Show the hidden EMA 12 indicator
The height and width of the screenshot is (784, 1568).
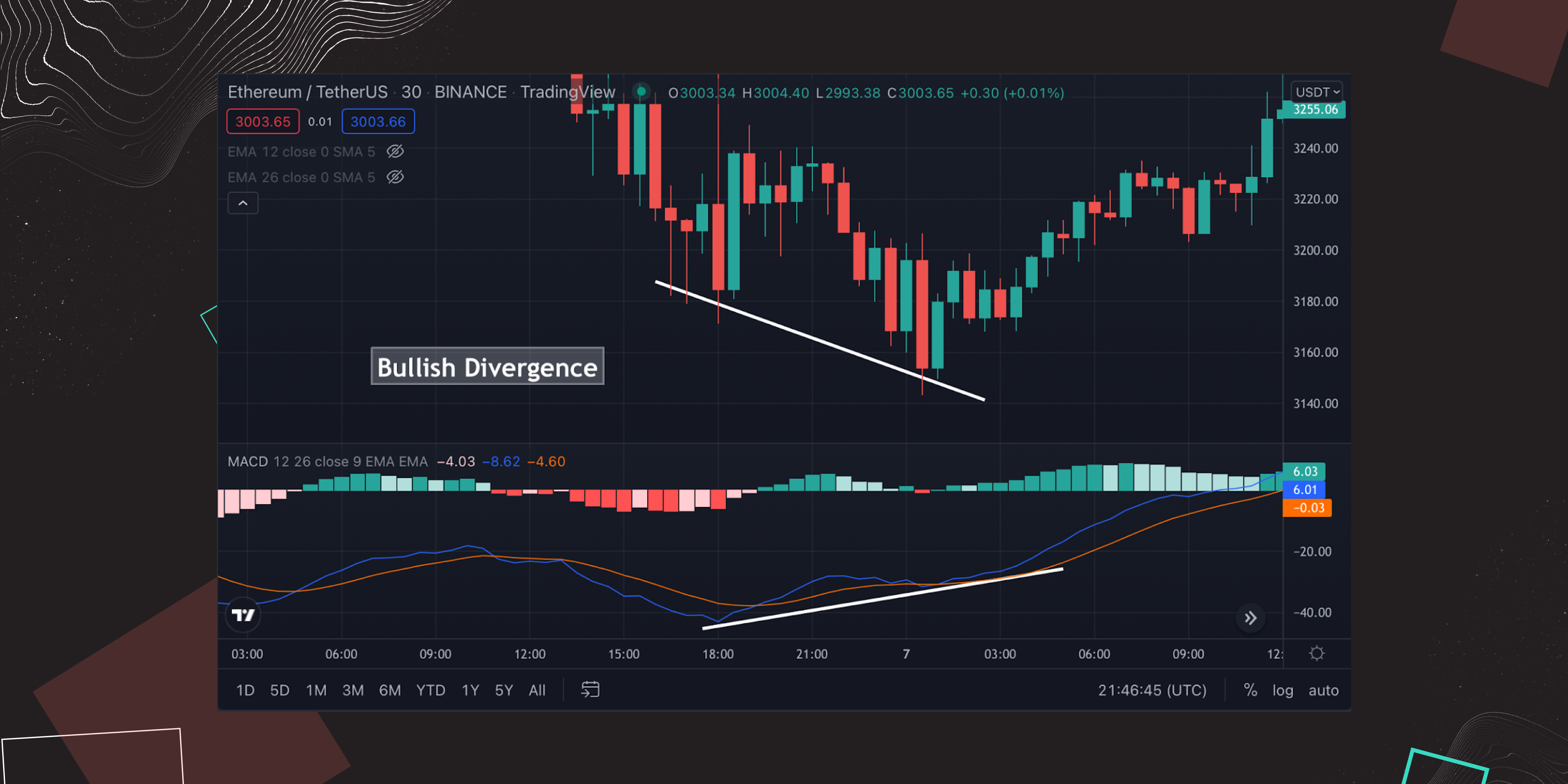(x=395, y=152)
